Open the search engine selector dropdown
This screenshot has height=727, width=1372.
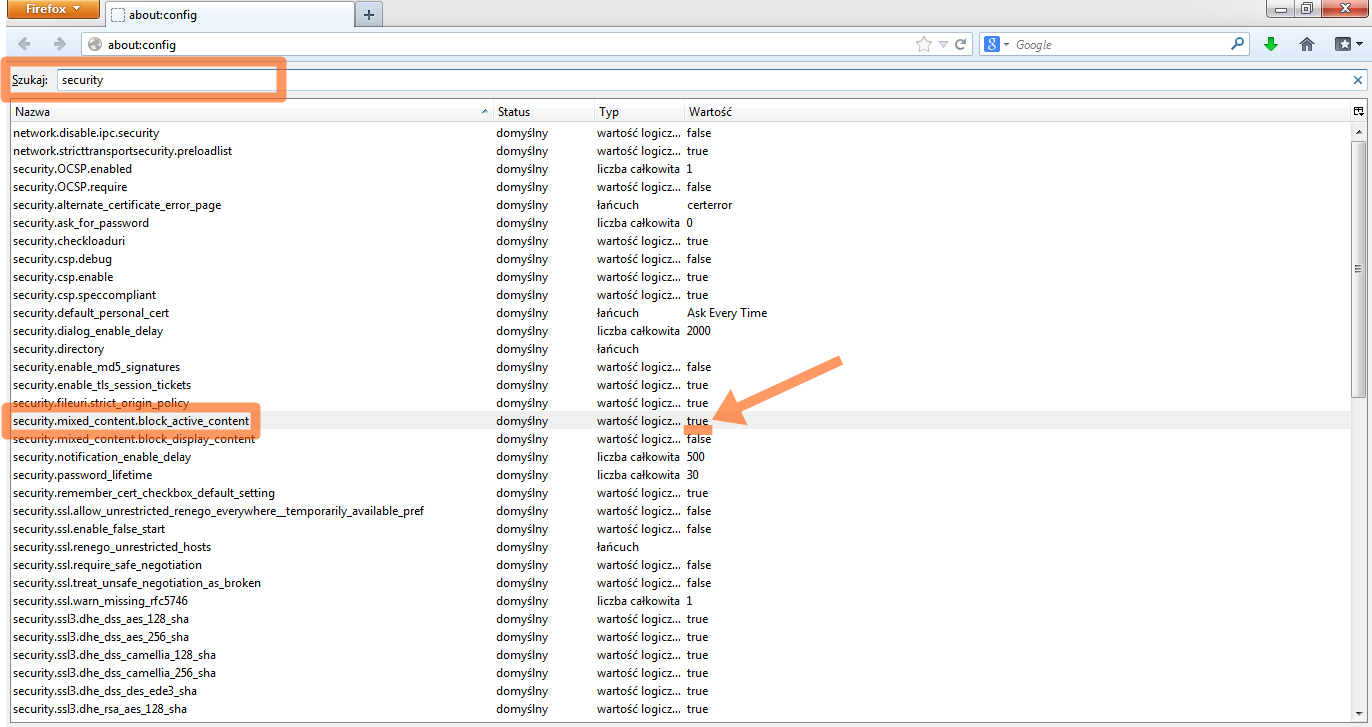(x=997, y=44)
